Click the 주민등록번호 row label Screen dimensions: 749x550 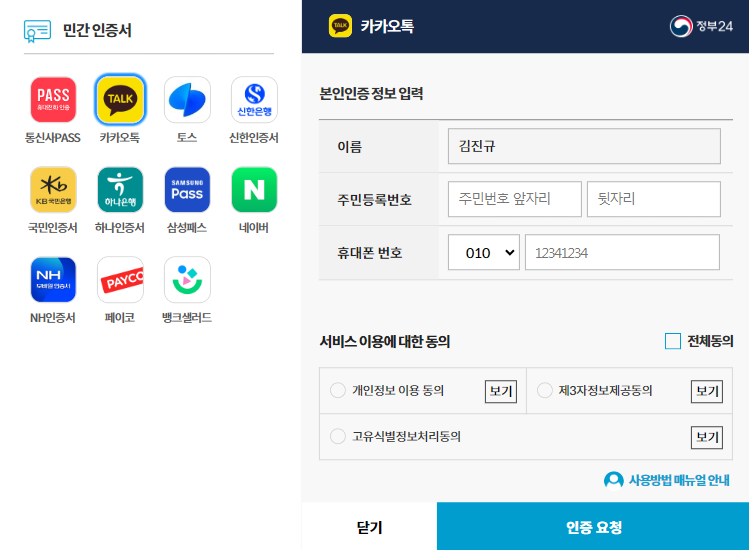374,199
